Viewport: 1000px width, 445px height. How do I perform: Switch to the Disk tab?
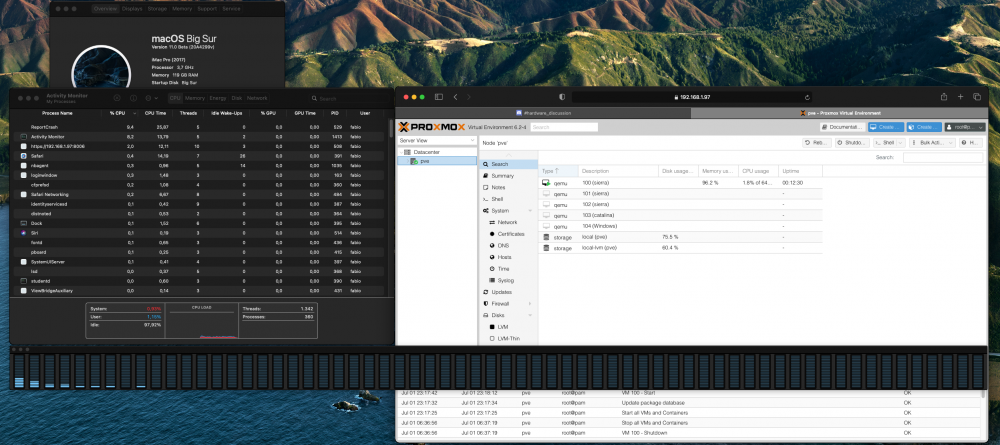click(237, 98)
